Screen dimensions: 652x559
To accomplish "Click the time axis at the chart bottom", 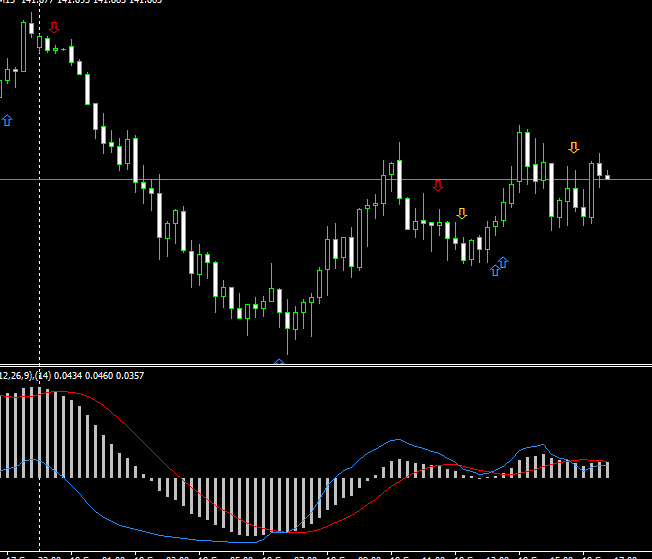I will pos(326,554).
